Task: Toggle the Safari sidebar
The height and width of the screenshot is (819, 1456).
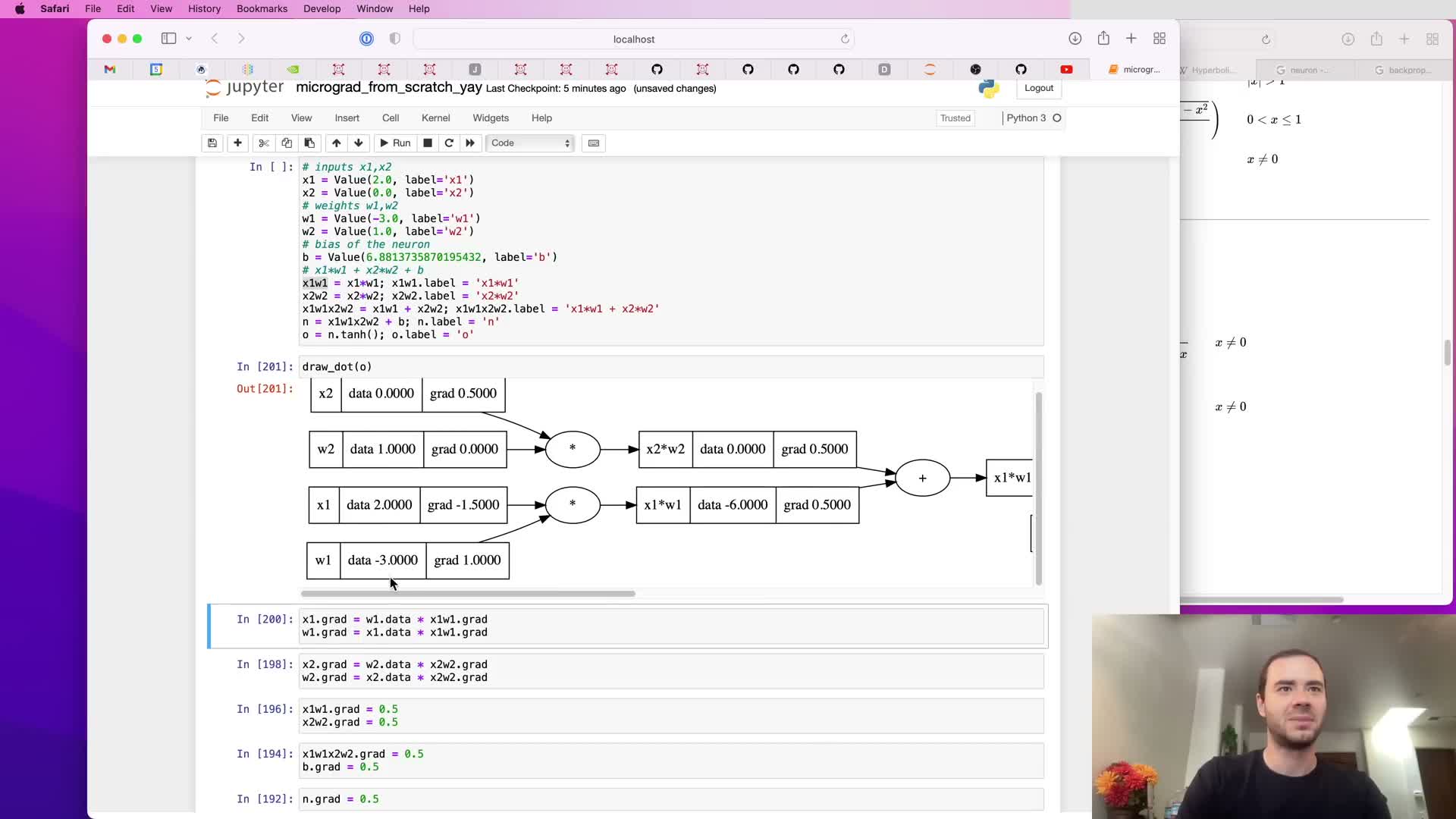Action: 168,39
